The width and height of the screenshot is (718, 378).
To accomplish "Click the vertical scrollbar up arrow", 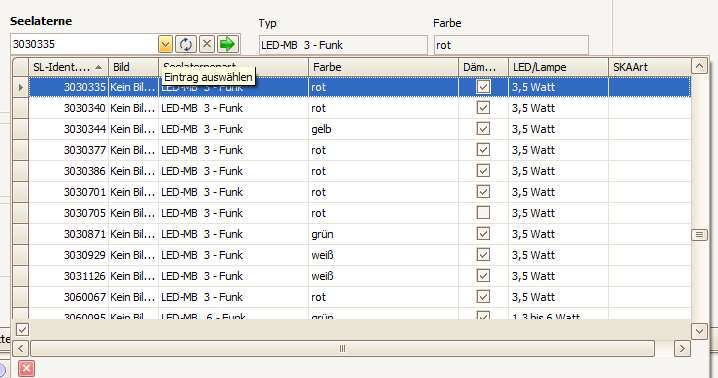I will [699, 66].
